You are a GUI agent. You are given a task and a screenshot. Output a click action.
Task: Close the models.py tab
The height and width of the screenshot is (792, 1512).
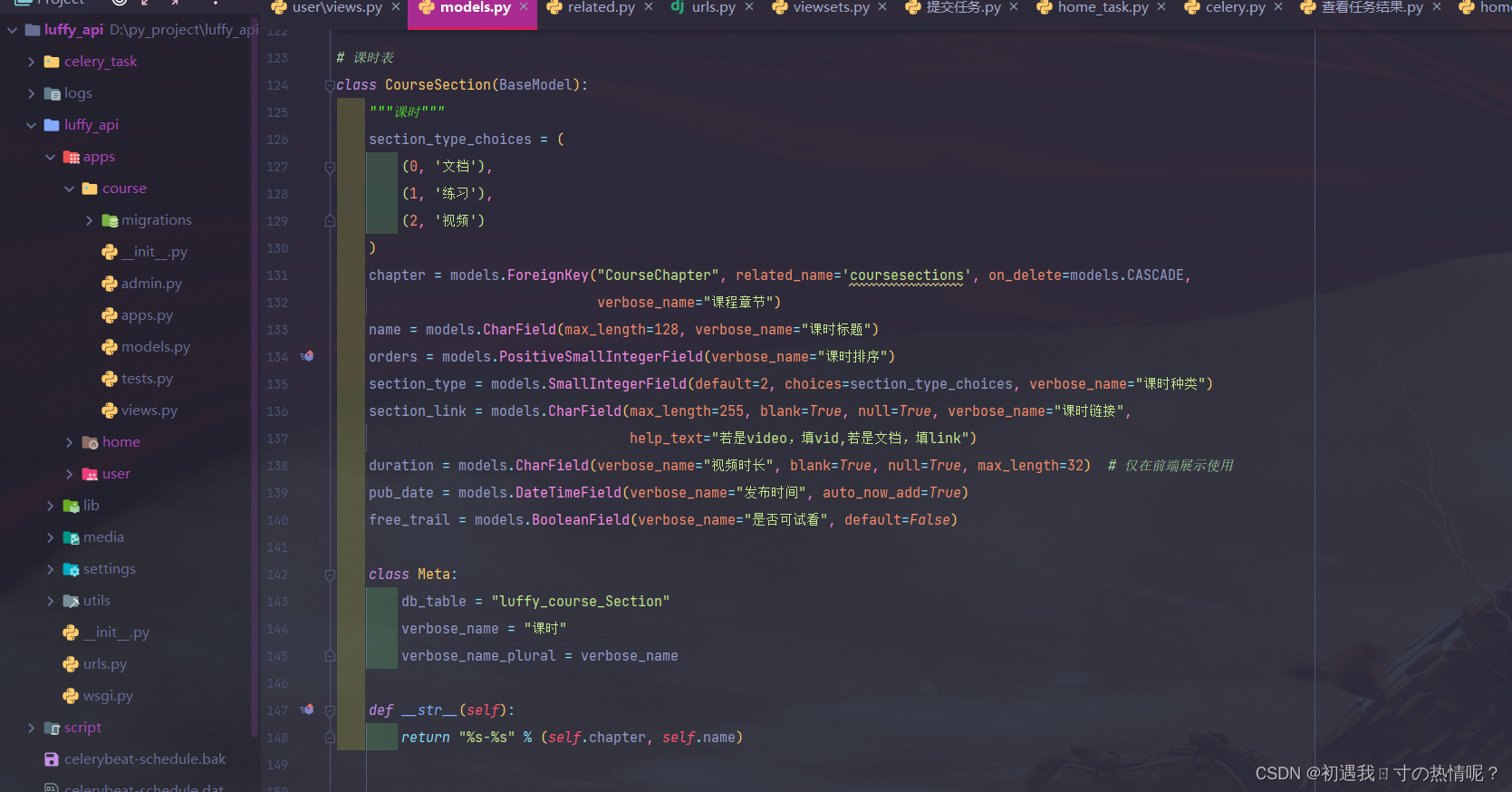tap(524, 7)
